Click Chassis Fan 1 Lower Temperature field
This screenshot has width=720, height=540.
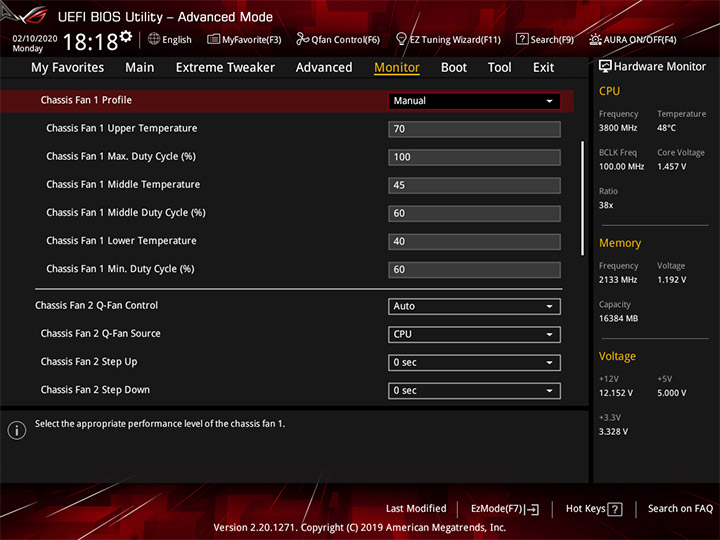[x=474, y=242]
